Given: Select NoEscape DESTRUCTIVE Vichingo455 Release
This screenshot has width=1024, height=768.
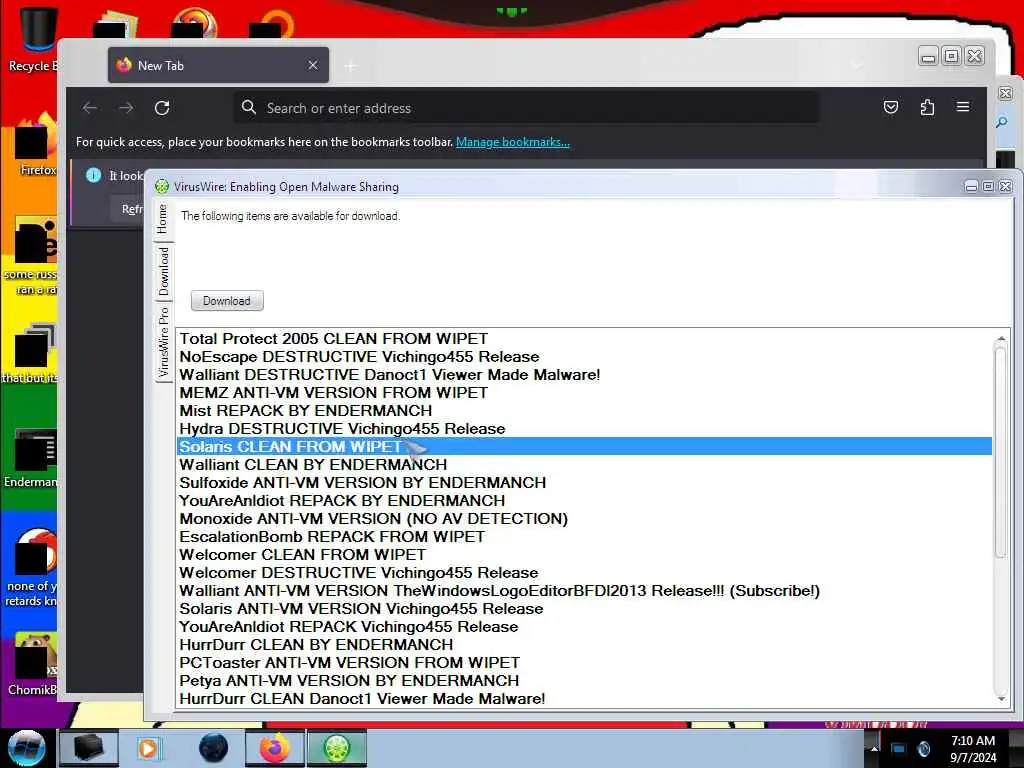Looking at the screenshot, I should (584, 357).
